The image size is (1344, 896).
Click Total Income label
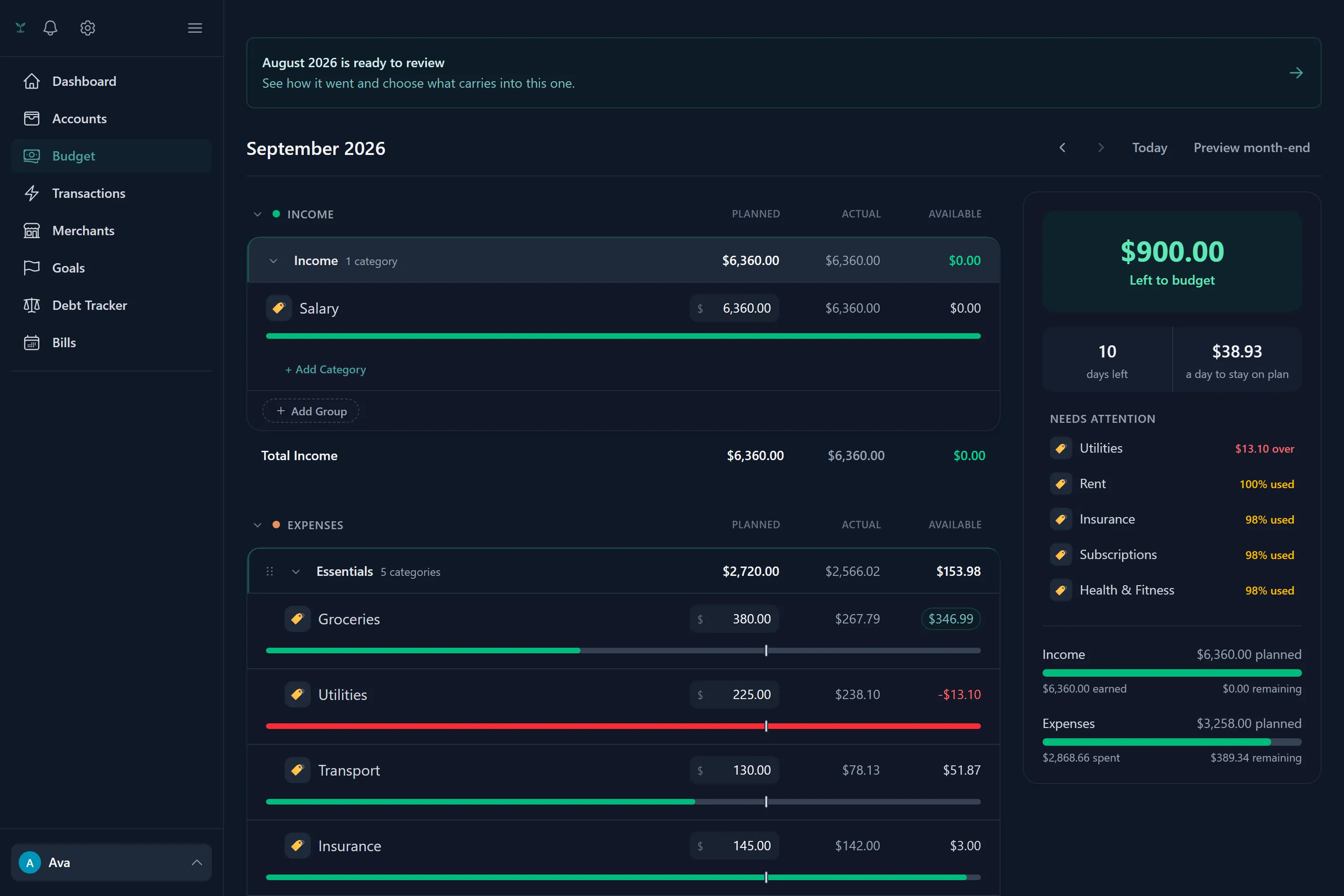click(x=300, y=455)
